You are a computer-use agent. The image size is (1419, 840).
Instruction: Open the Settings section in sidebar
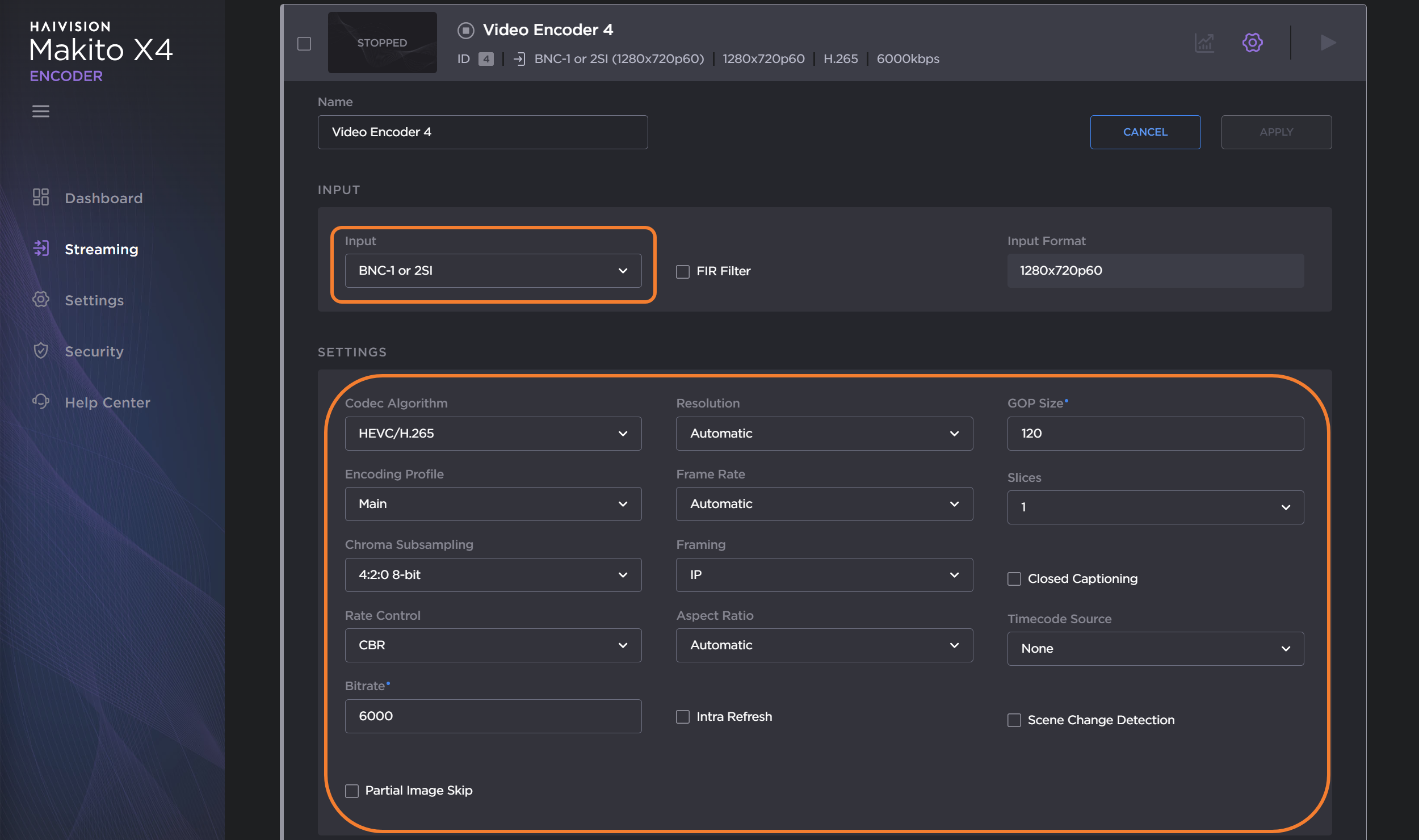[x=94, y=300]
